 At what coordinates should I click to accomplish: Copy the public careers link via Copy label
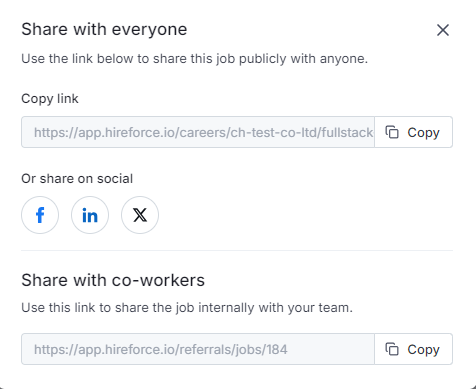click(x=423, y=133)
